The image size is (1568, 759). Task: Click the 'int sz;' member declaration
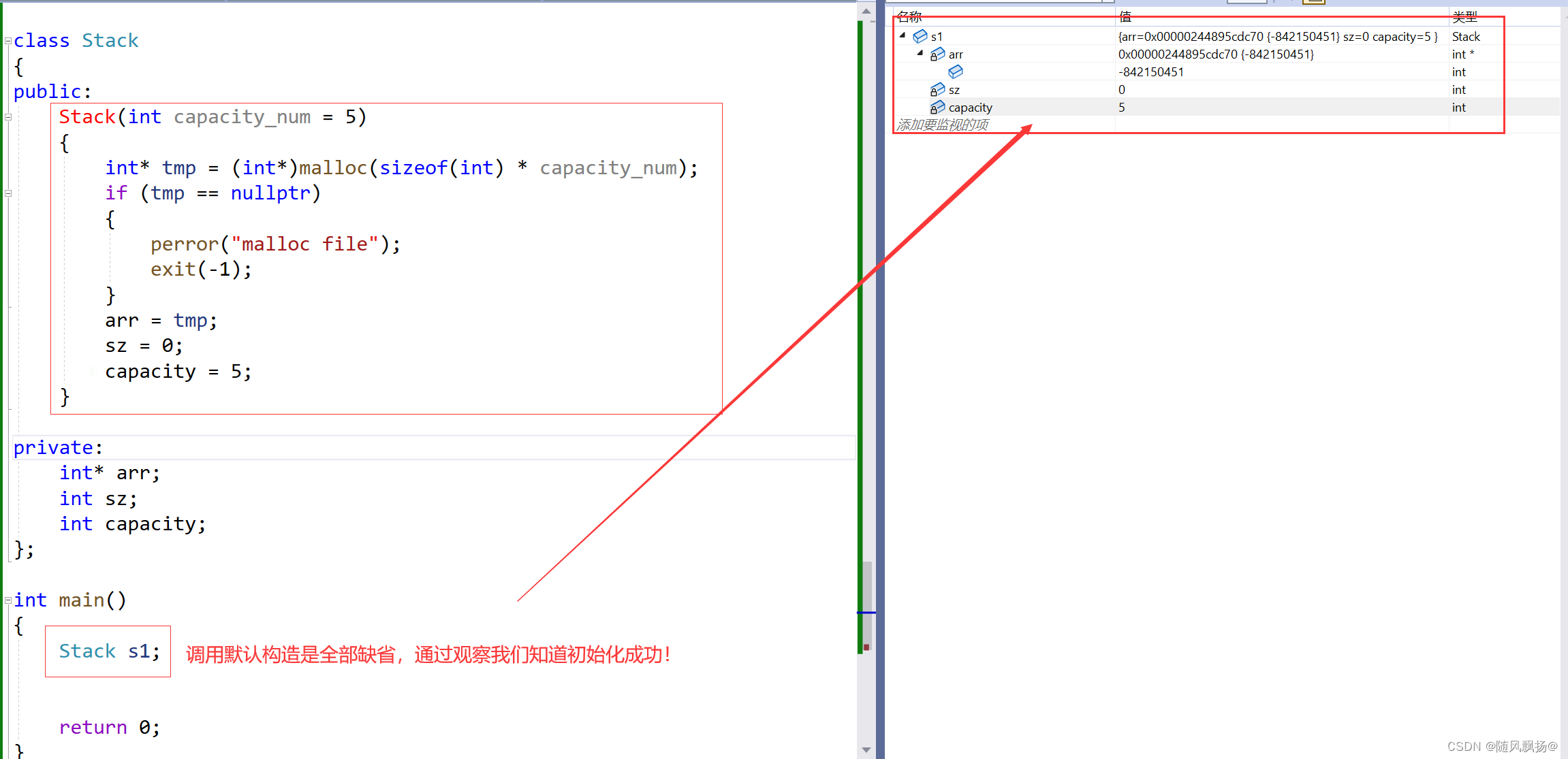coord(98,498)
